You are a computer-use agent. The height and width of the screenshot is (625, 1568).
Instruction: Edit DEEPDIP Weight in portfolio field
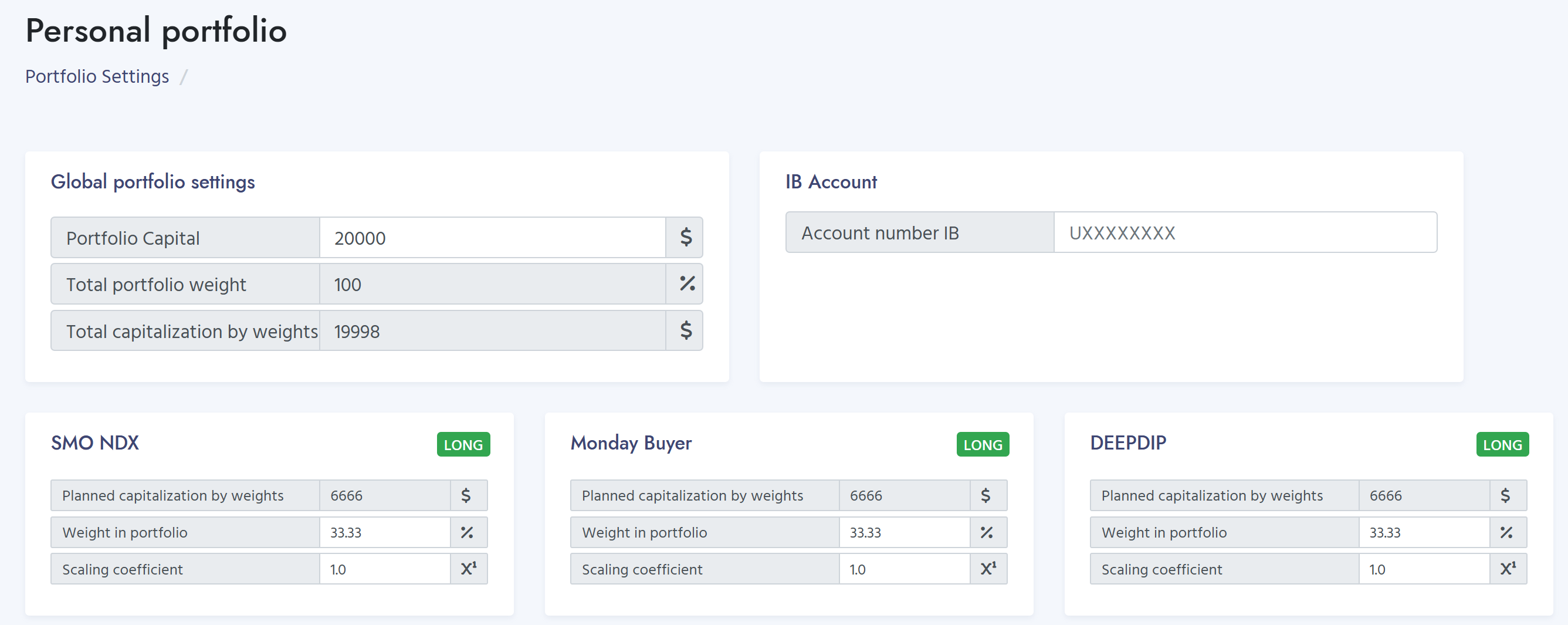[x=1424, y=532]
